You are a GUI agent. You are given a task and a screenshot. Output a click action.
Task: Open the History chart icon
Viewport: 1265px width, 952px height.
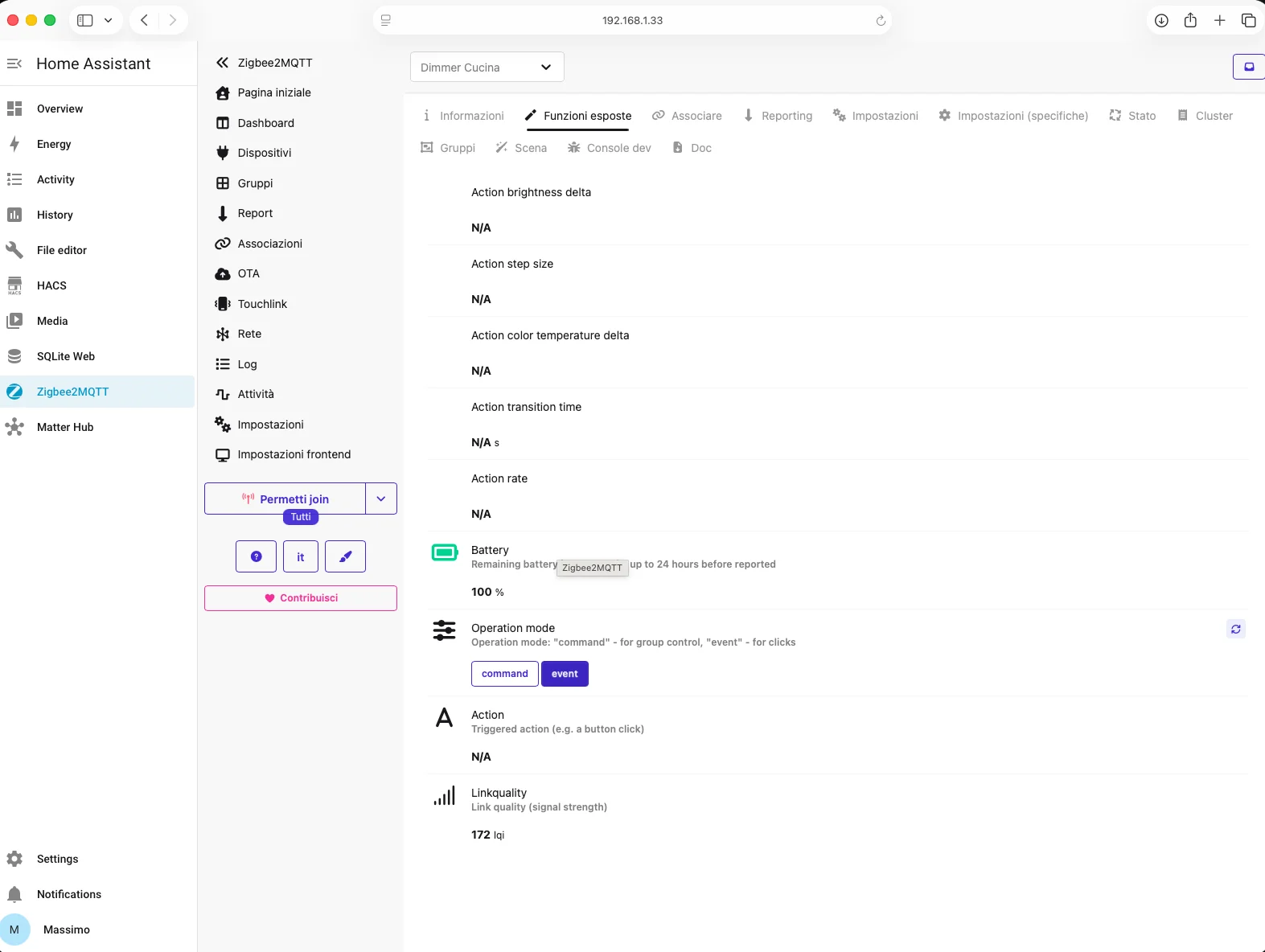[14, 215]
